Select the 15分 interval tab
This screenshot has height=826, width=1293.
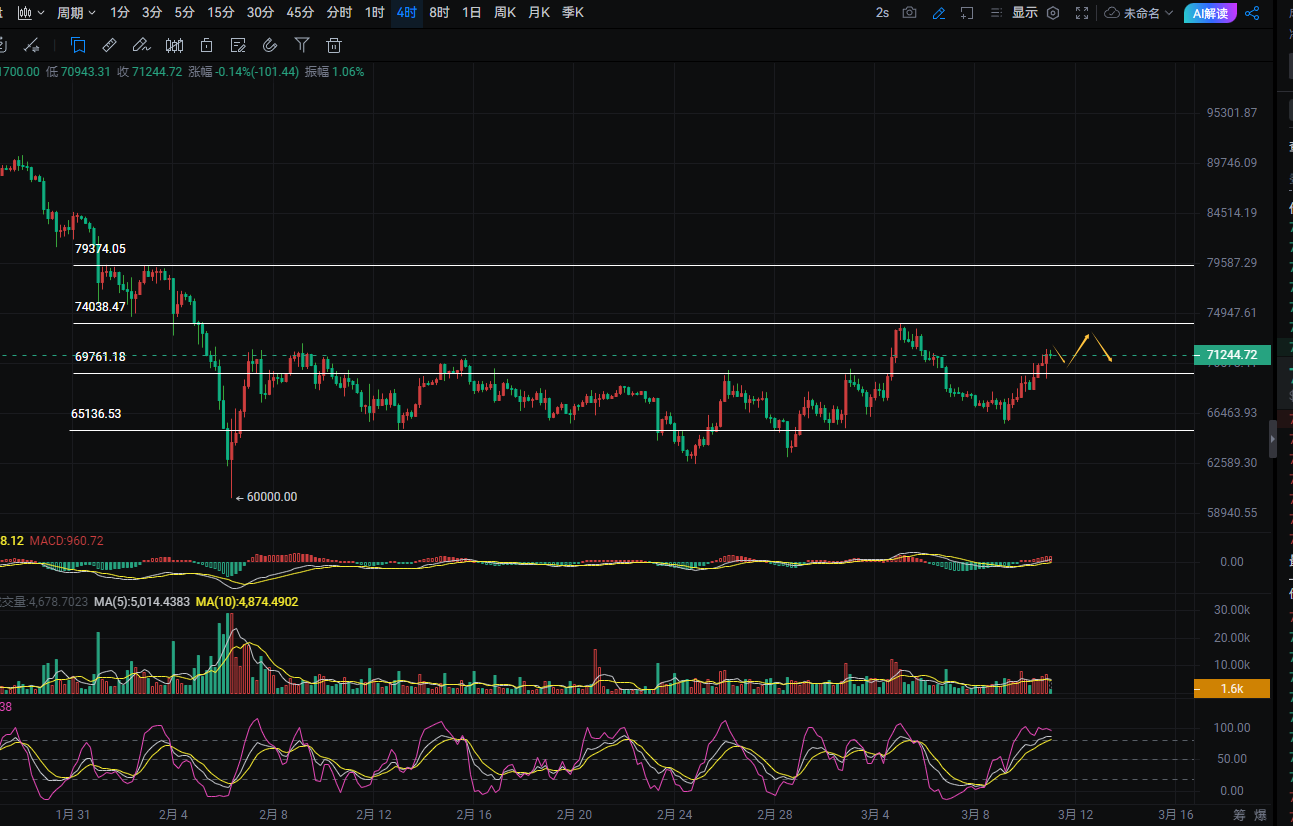pyautogui.click(x=221, y=13)
